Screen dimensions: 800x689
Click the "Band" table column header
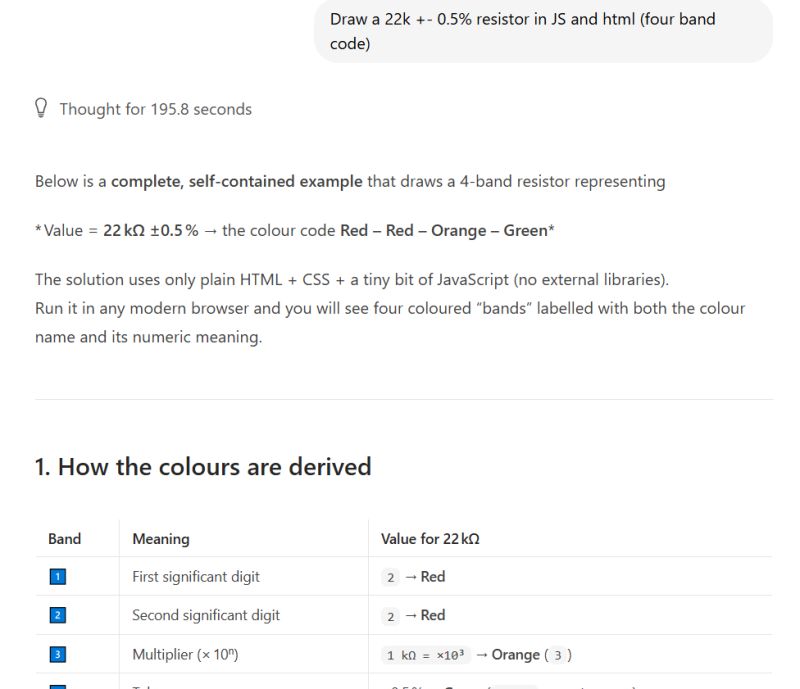coord(65,539)
